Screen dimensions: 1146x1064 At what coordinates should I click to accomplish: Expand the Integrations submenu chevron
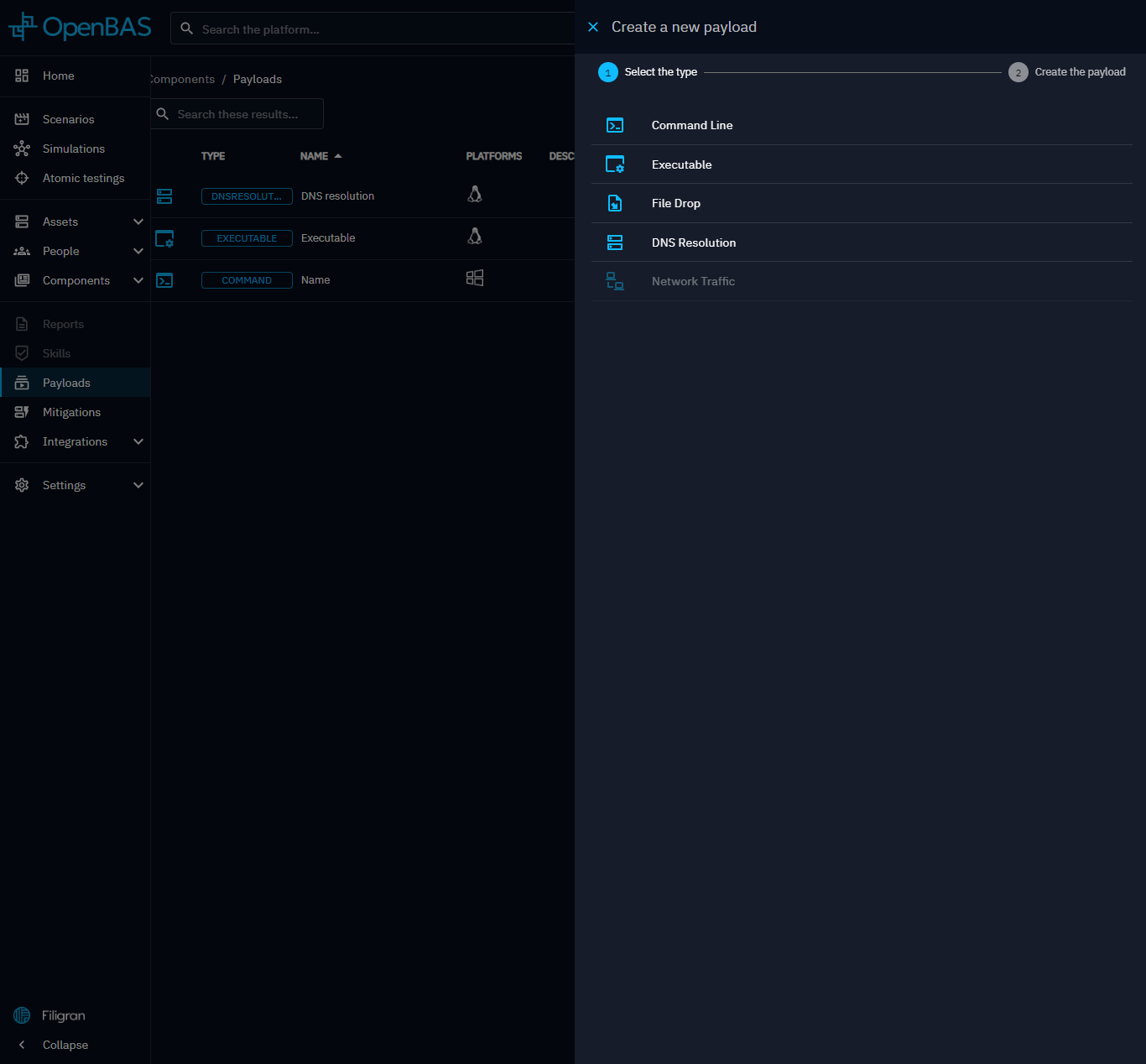[138, 441]
